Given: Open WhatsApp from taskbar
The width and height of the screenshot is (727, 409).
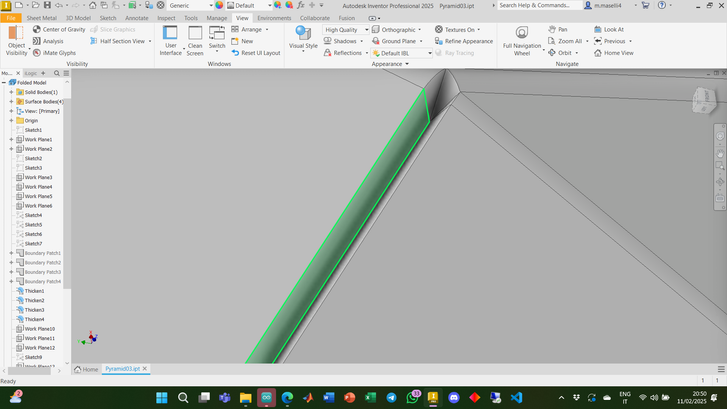Looking at the screenshot, I should 412,397.
